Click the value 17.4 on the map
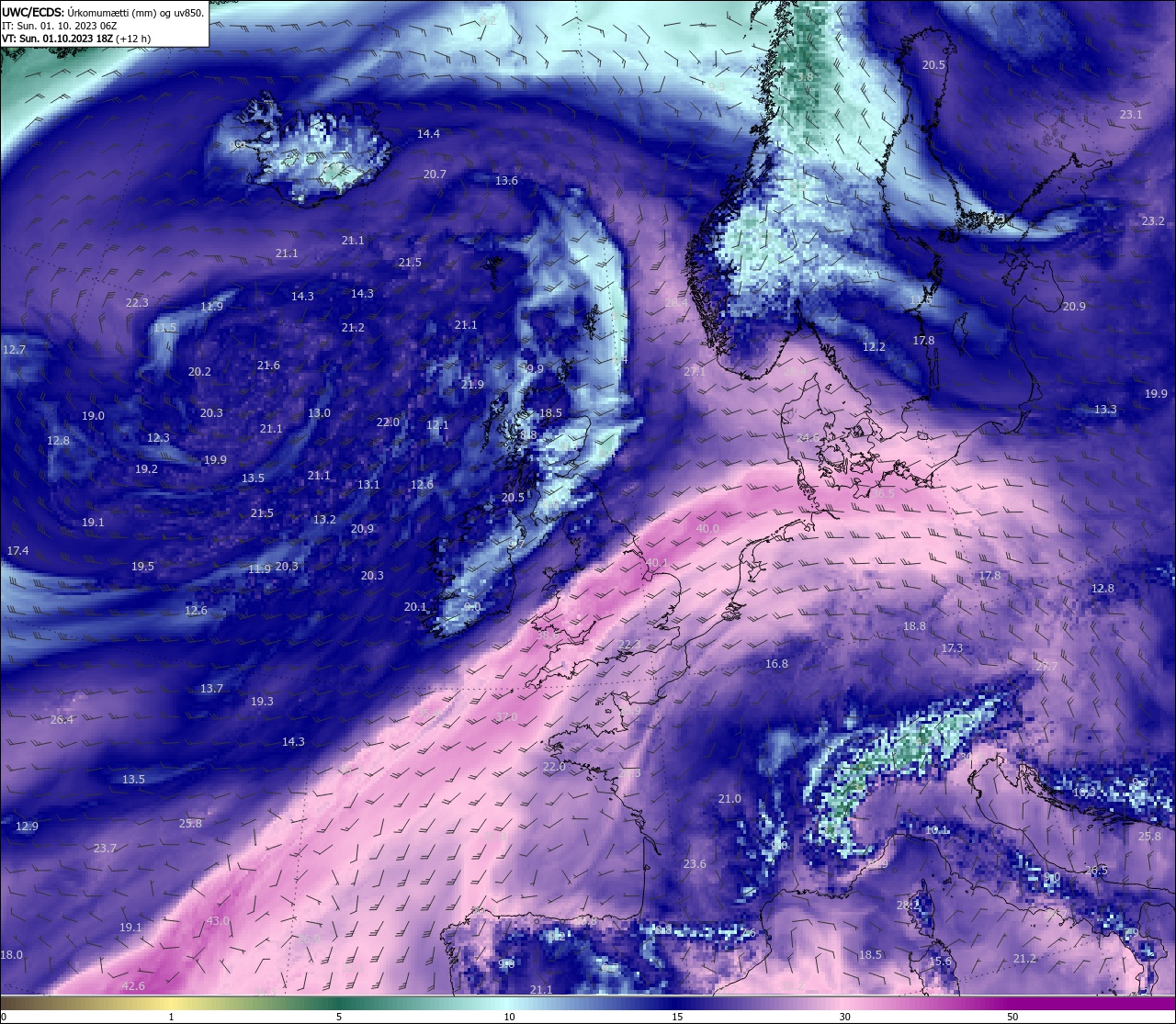Image resolution: width=1176 pixels, height=1024 pixels. 17,551
